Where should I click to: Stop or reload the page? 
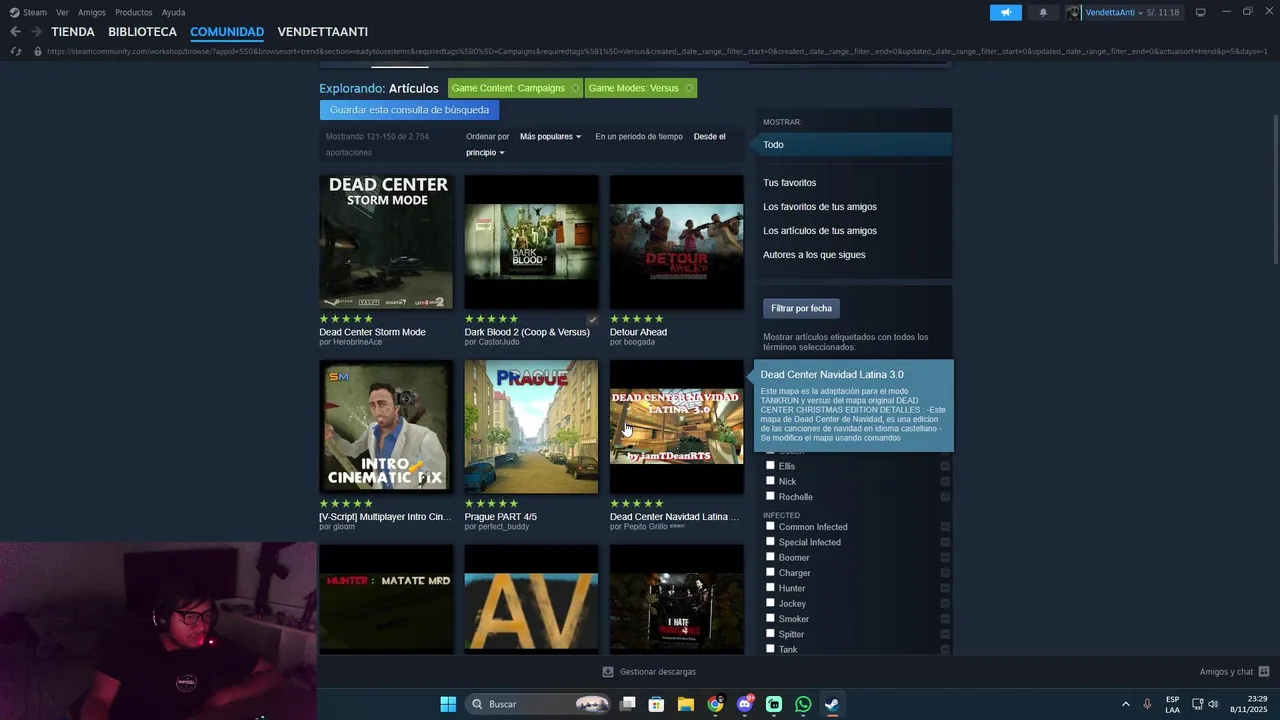[15, 51]
